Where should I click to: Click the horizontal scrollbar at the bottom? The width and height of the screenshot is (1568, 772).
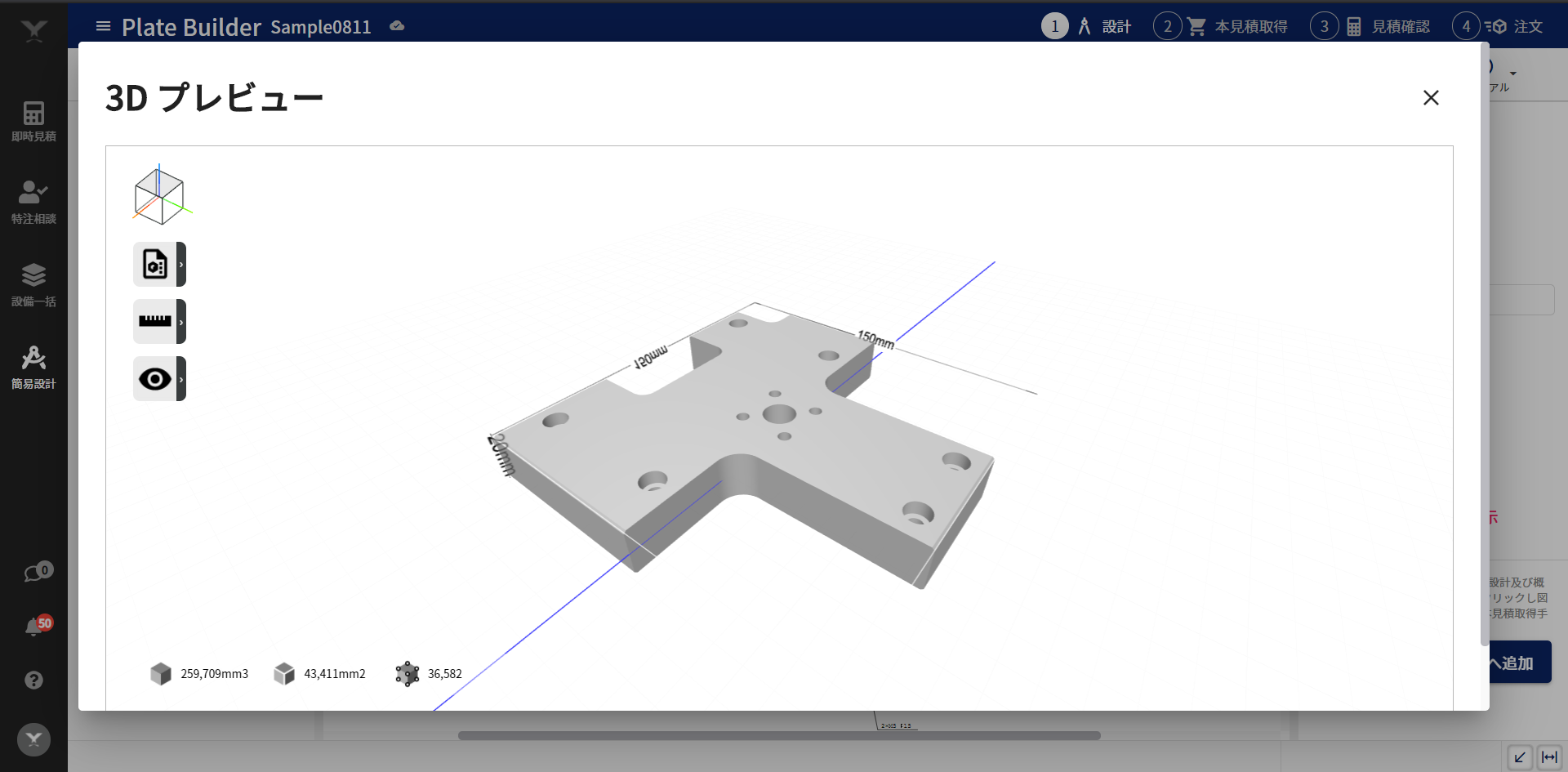pyautogui.click(x=779, y=735)
